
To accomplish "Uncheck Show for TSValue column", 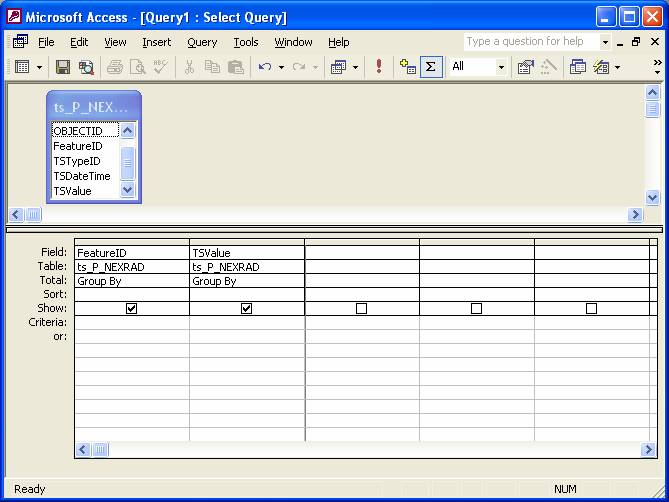I will [246, 308].
